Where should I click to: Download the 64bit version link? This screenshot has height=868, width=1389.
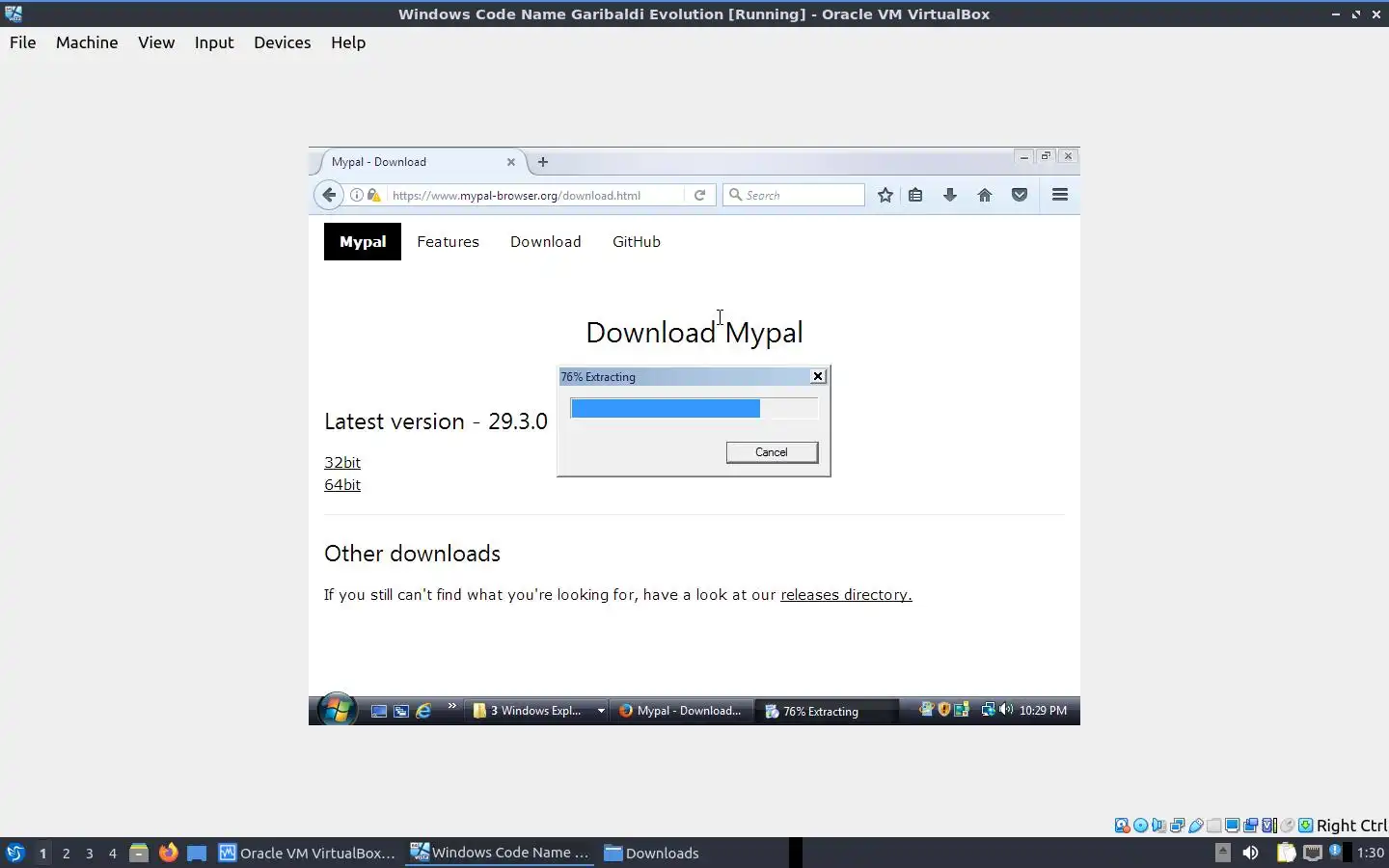[x=342, y=484]
